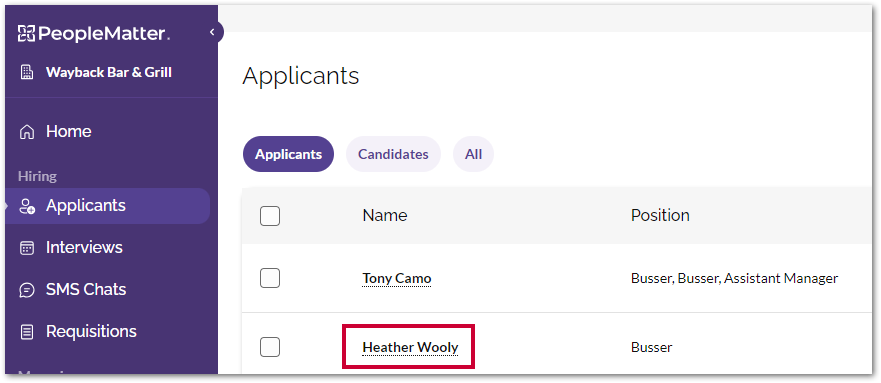Switch to the All filter tab

coord(474,154)
